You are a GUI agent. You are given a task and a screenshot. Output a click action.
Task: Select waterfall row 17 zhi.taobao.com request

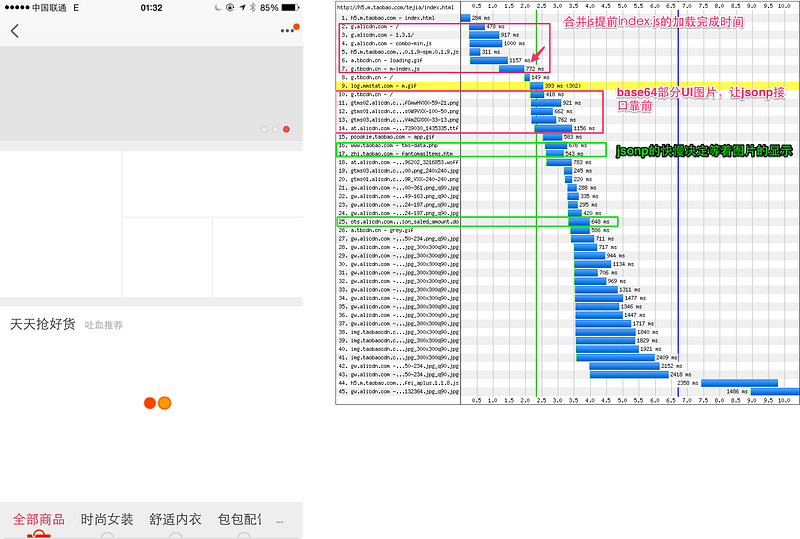click(399, 154)
